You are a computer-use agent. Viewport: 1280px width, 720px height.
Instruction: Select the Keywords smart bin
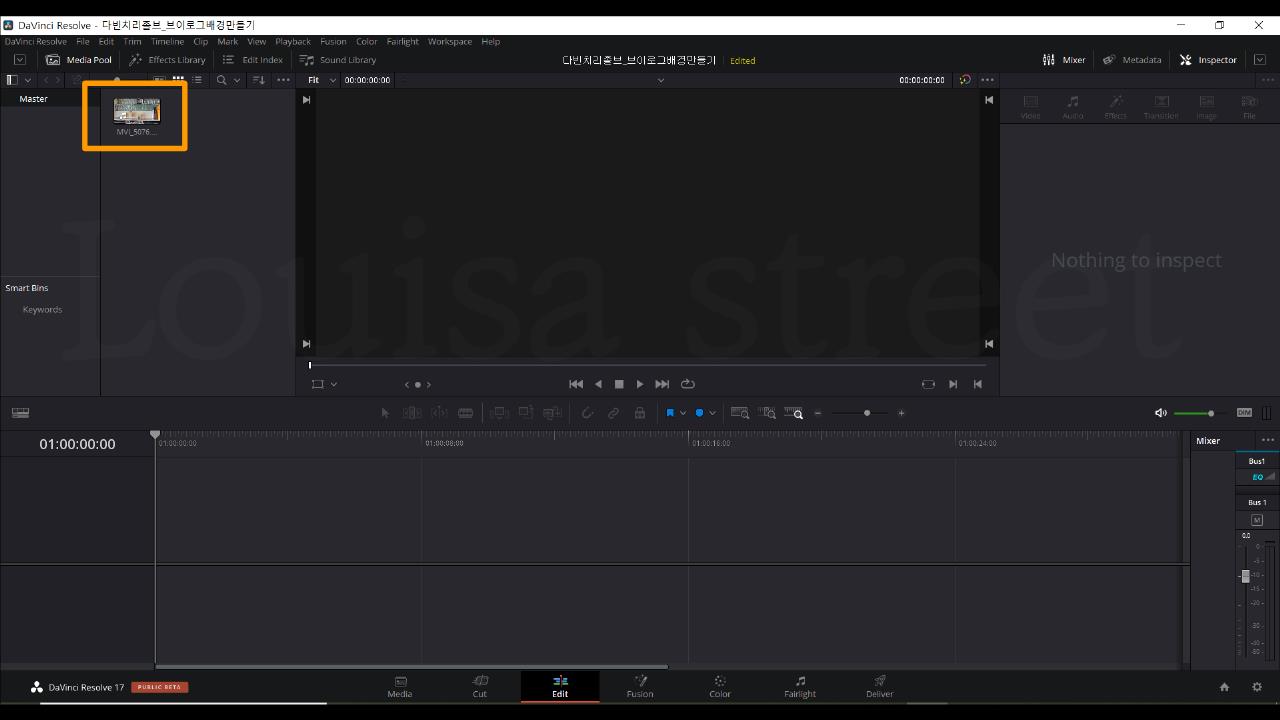42,309
